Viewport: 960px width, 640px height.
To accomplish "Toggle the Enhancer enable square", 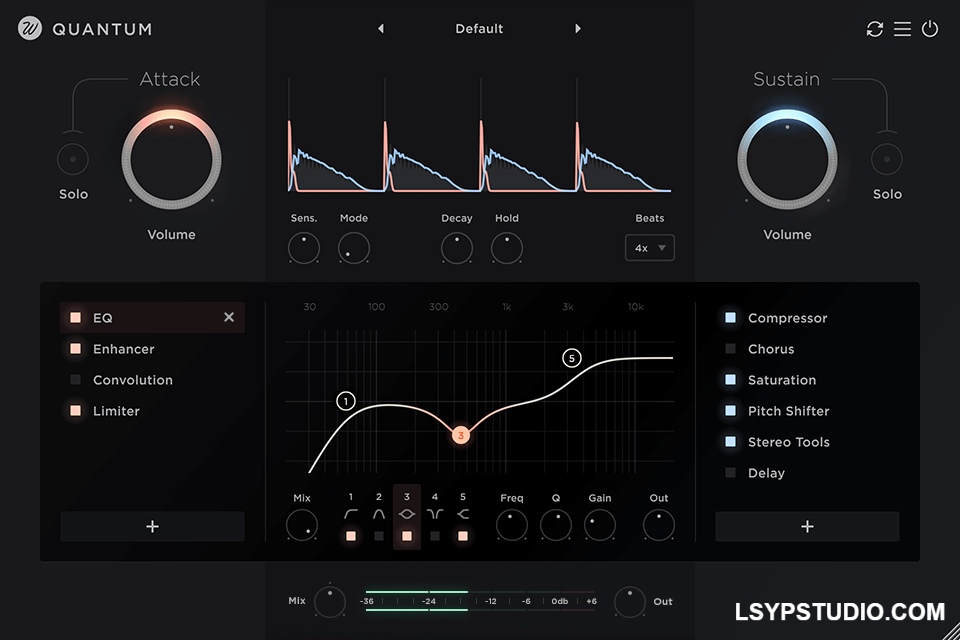I will click(75, 348).
